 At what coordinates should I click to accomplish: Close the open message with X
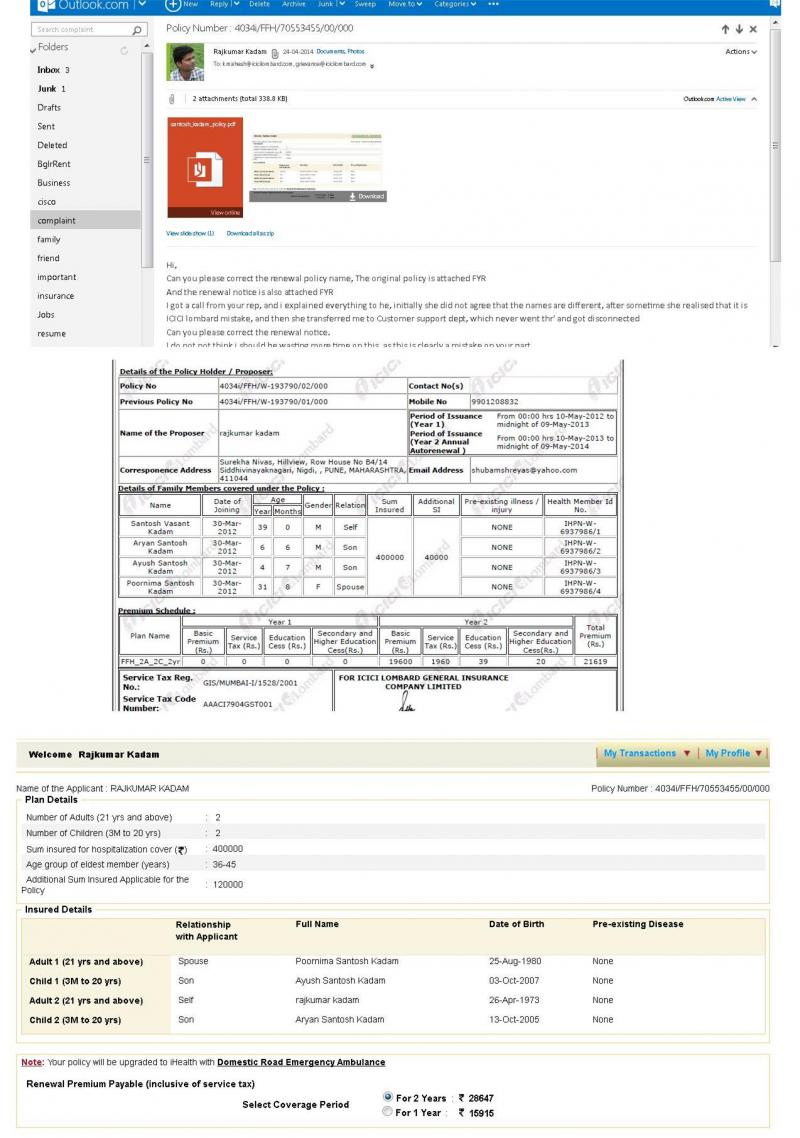[753, 29]
